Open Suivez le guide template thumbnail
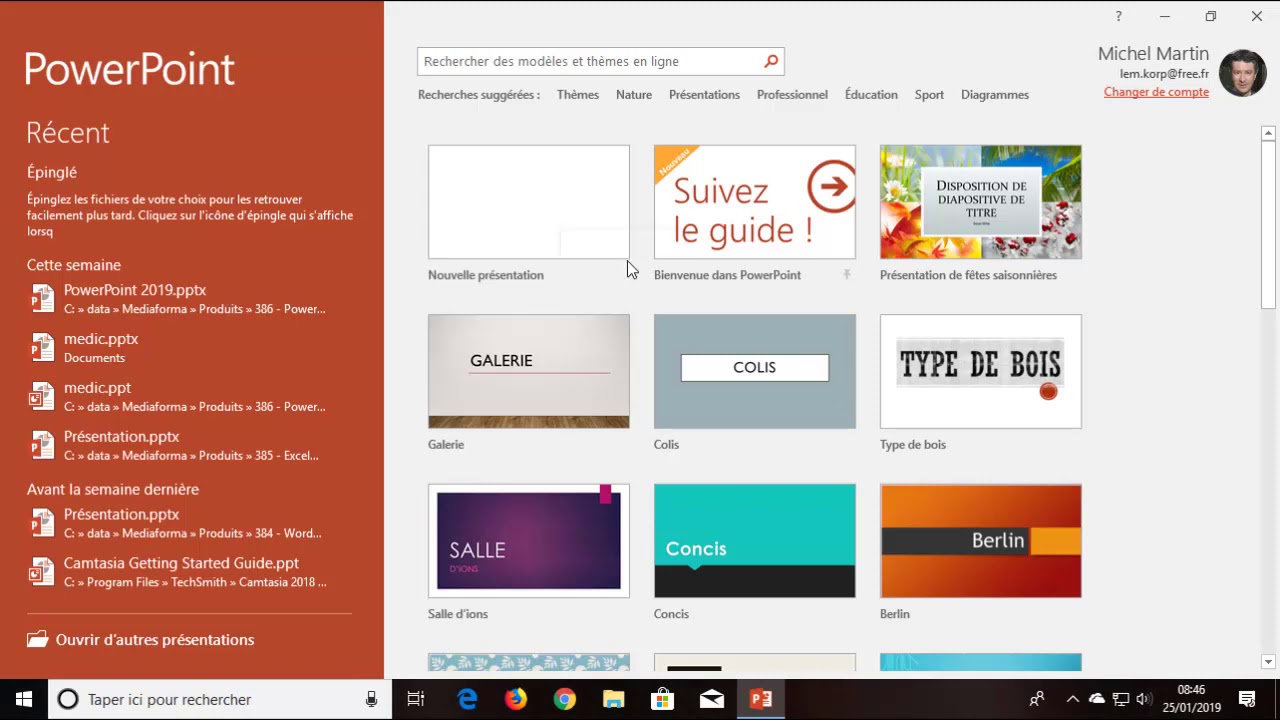The image size is (1280, 720). 755,202
